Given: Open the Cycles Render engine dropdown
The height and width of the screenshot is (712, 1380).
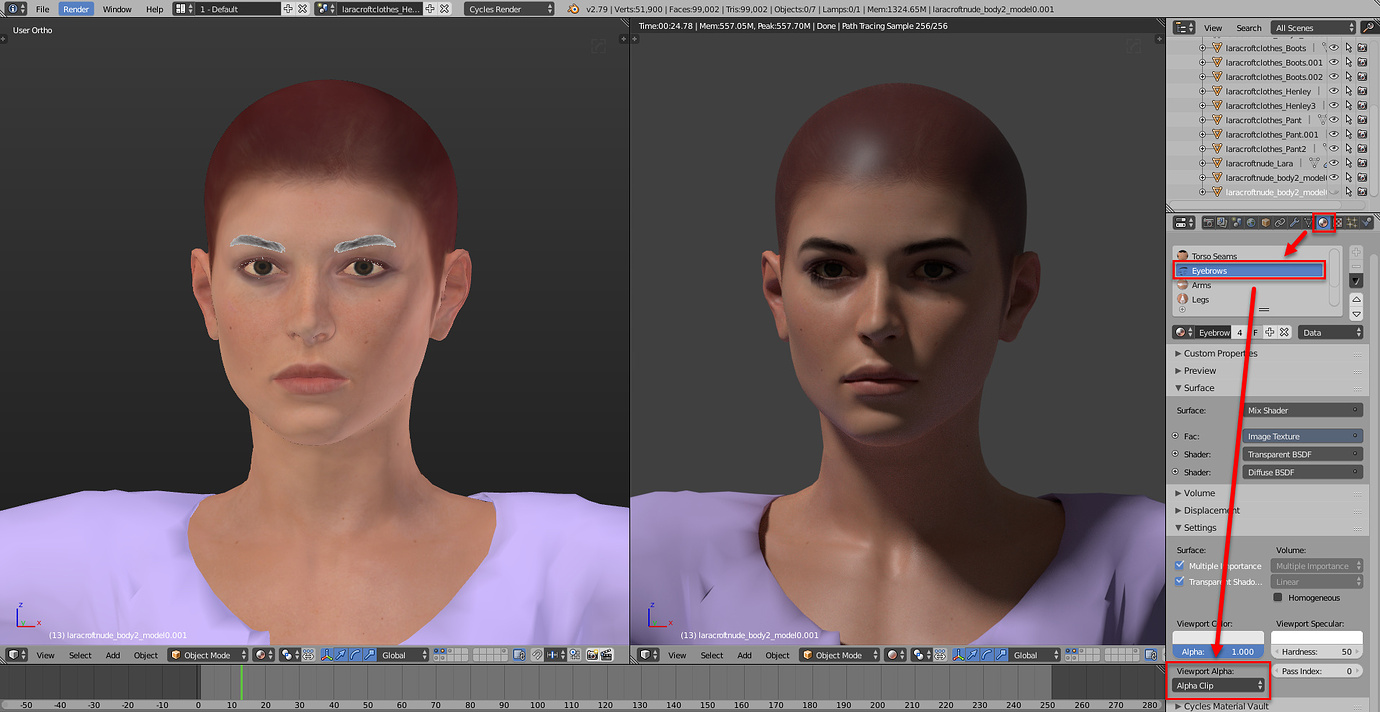Looking at the screenshot, I should [509, 8].
